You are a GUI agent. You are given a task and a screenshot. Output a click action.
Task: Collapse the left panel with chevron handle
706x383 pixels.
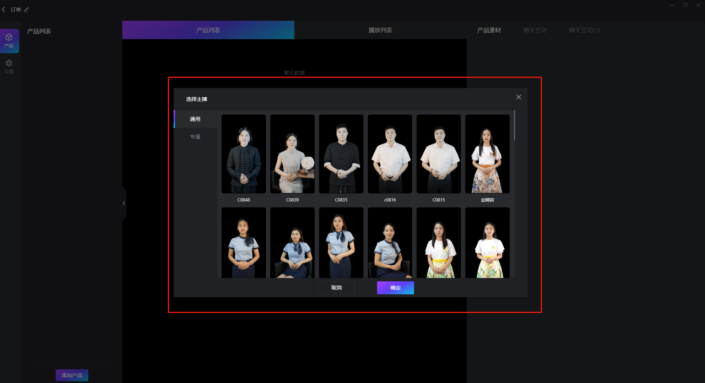[124, 203]
